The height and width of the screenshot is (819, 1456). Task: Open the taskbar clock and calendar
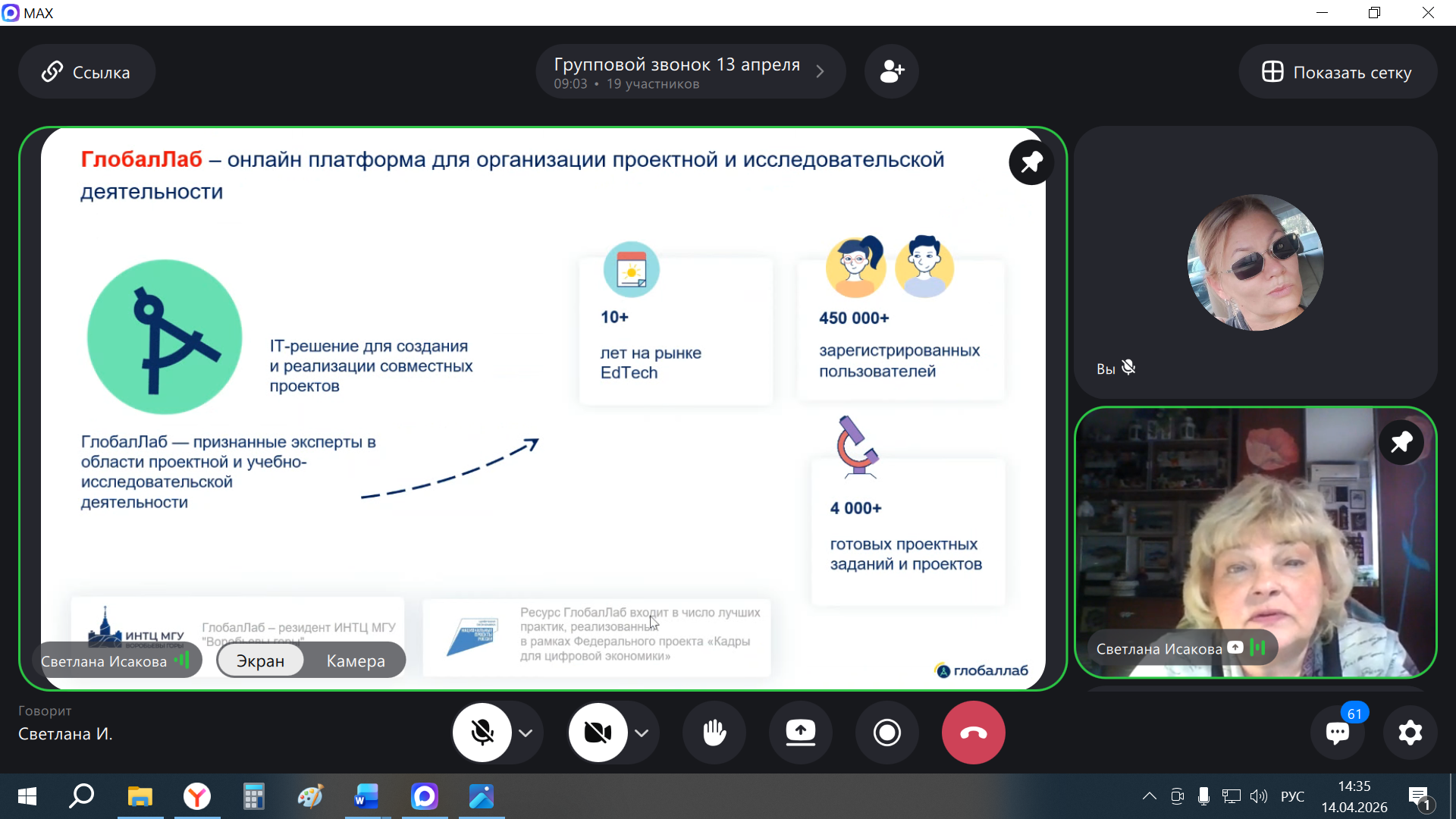pyautogui.click(x=1354, y=796)
